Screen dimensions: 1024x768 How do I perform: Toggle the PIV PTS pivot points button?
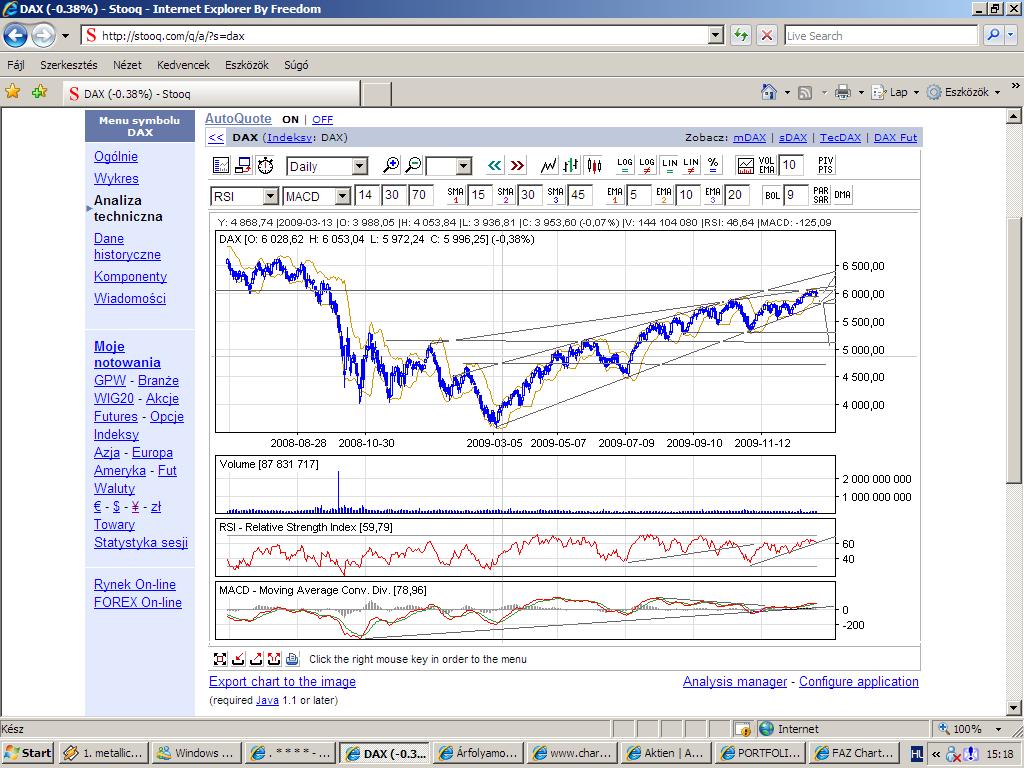pyautogui.click(x=825, y=165)
